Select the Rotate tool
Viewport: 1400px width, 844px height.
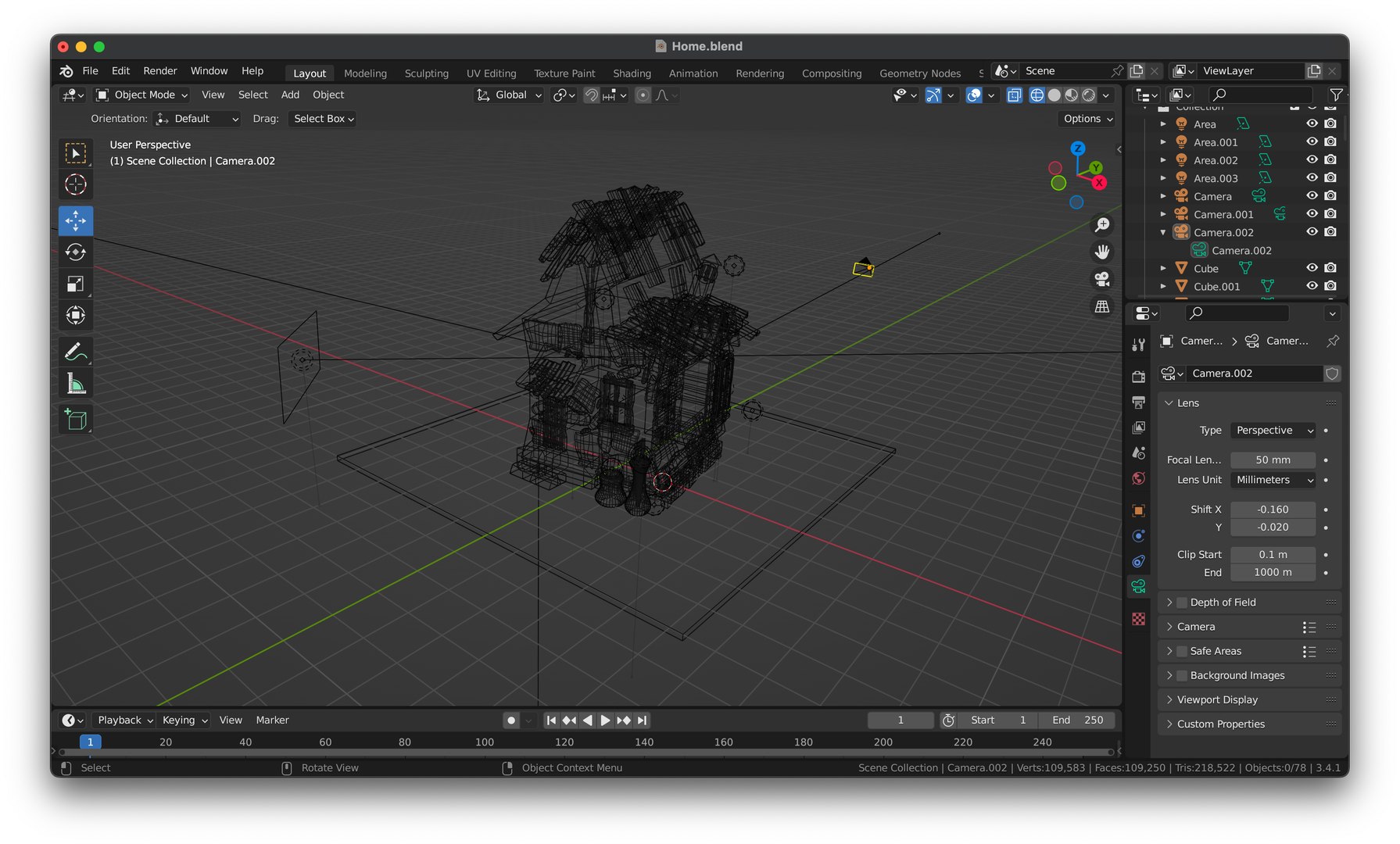pyautogui.click(x=76, y=252)
